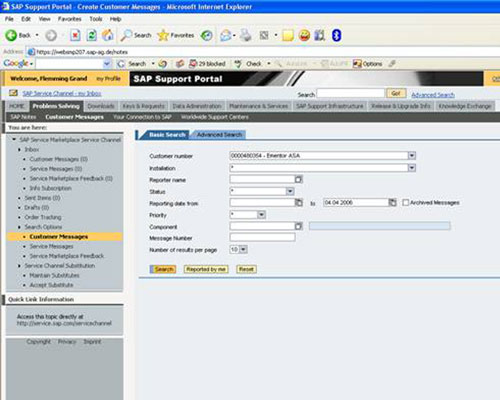Open the Messenger smiley face icon
The image size is (500, 400).
(304, 35)
